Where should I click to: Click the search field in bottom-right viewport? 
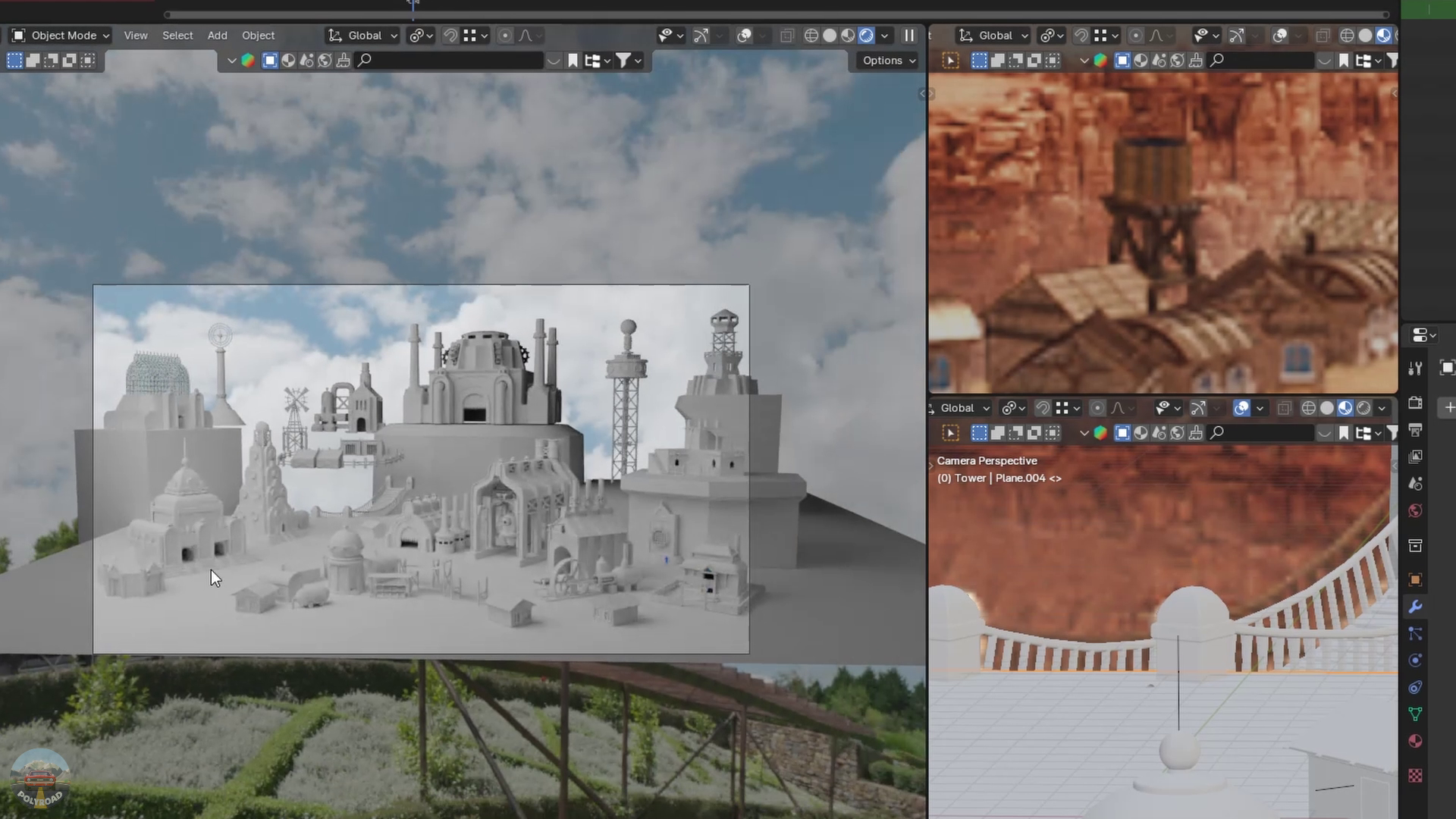[x=1260, y=433]
